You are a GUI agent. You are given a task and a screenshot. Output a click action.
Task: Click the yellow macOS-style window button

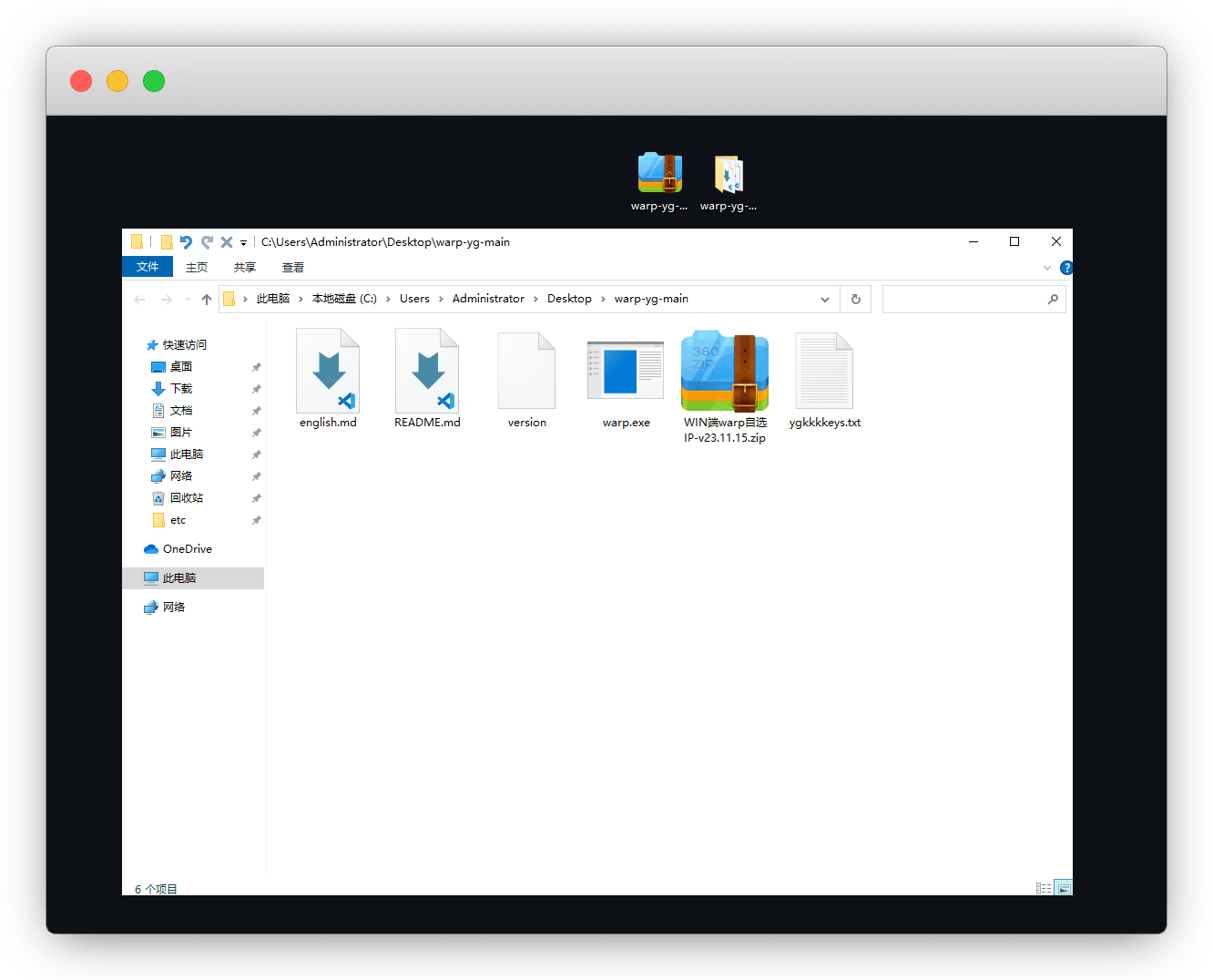117,81
